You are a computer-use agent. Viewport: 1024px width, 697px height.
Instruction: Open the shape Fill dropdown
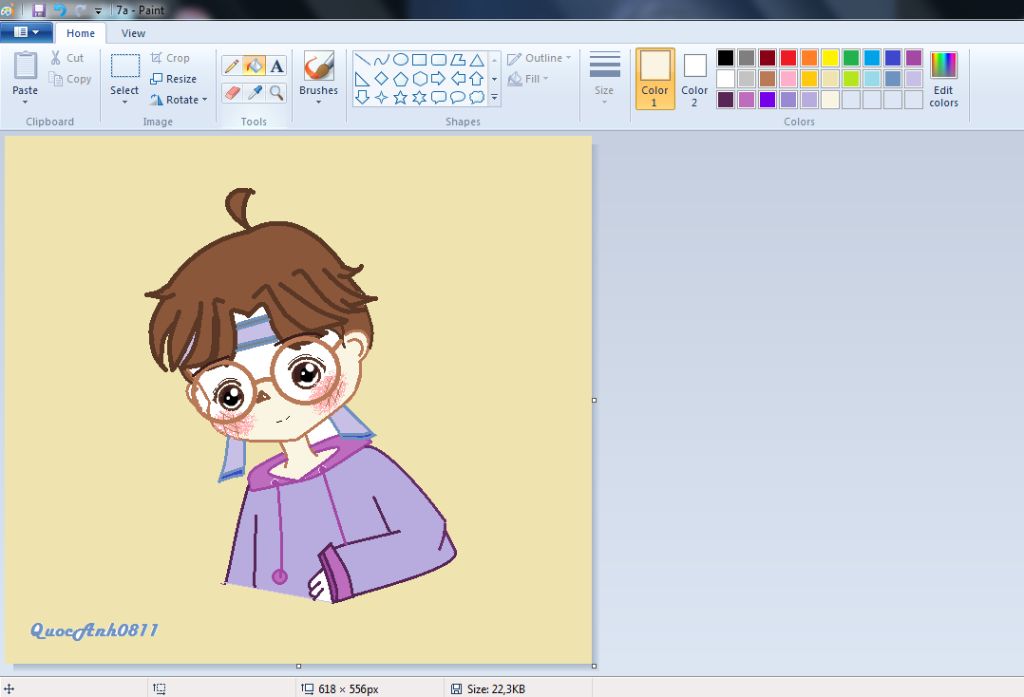(528, 79)
